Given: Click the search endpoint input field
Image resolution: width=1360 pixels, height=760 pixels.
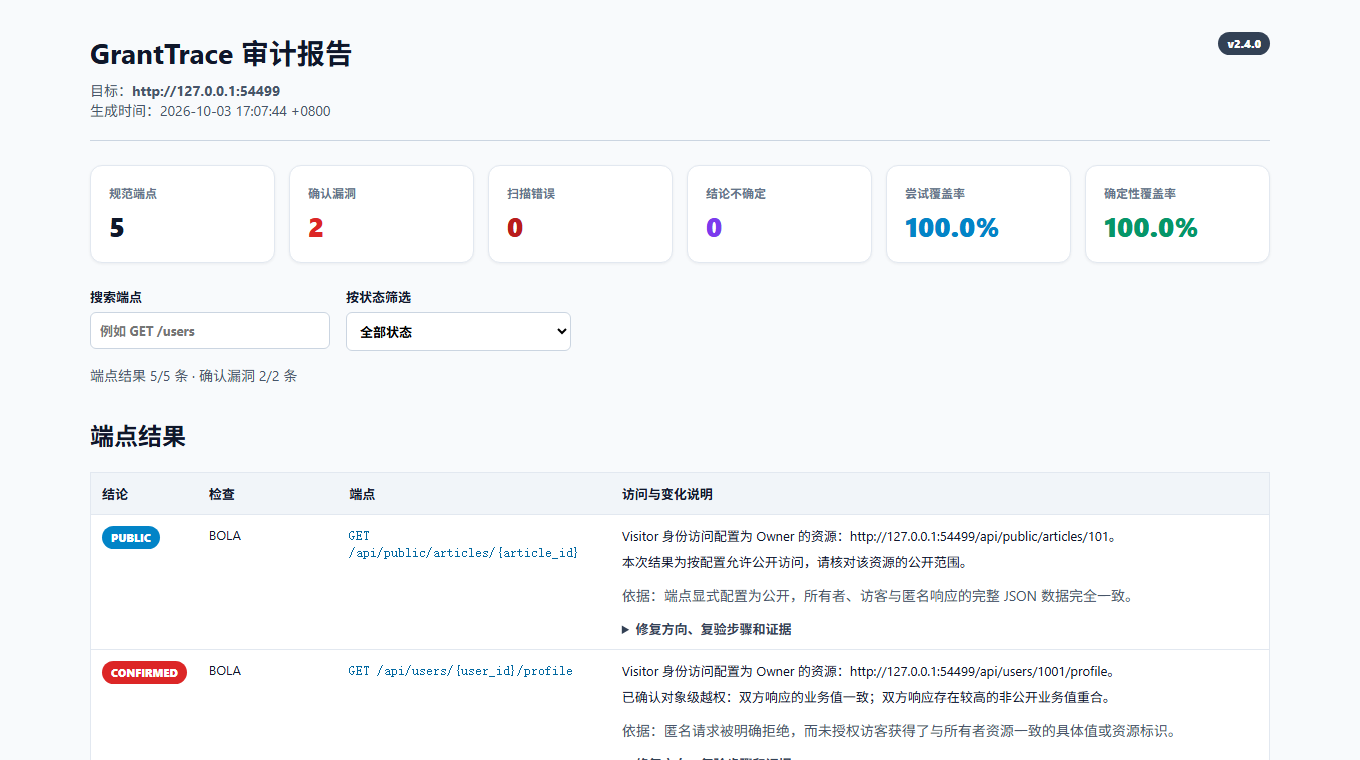Looking at the screenshot, I should [x=210, y=331].
